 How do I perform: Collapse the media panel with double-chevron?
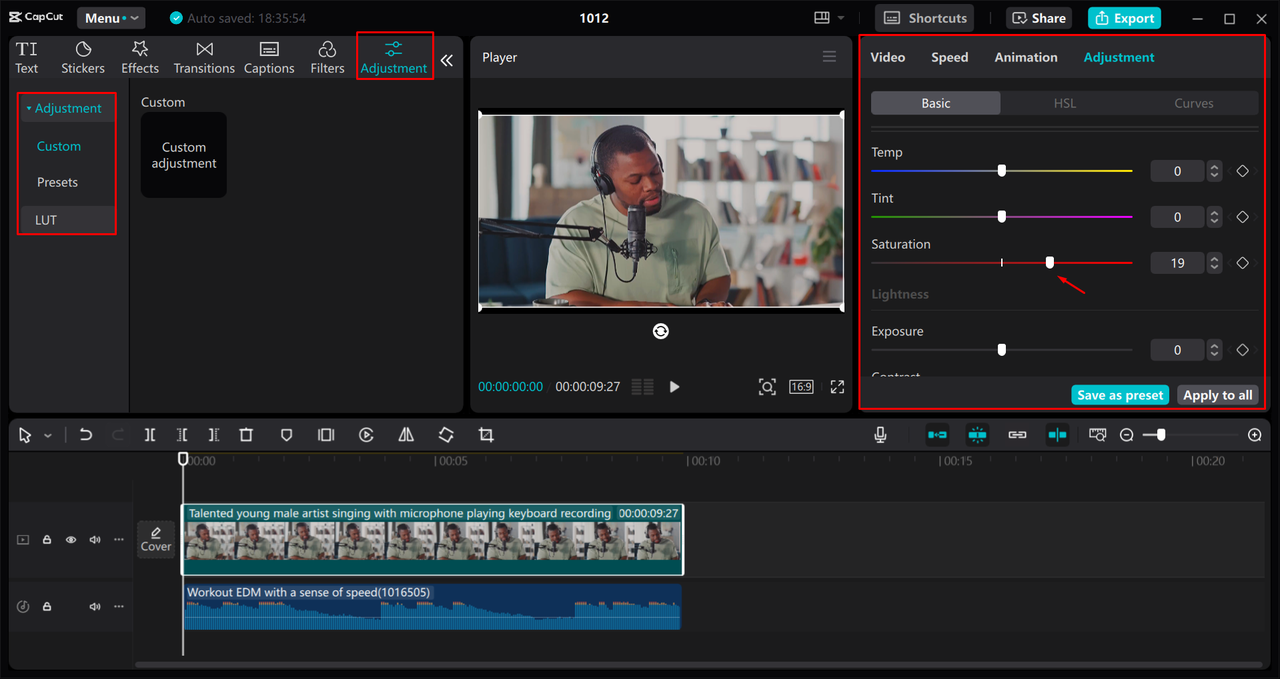[446, 60]
